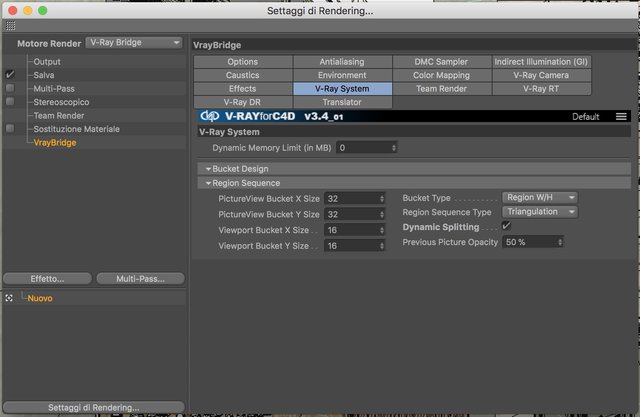The width and height of the screenshot is (640, 417).
Task: Click Dynamic Memory Limit stepper arrows
Action: tap(394, 148)
